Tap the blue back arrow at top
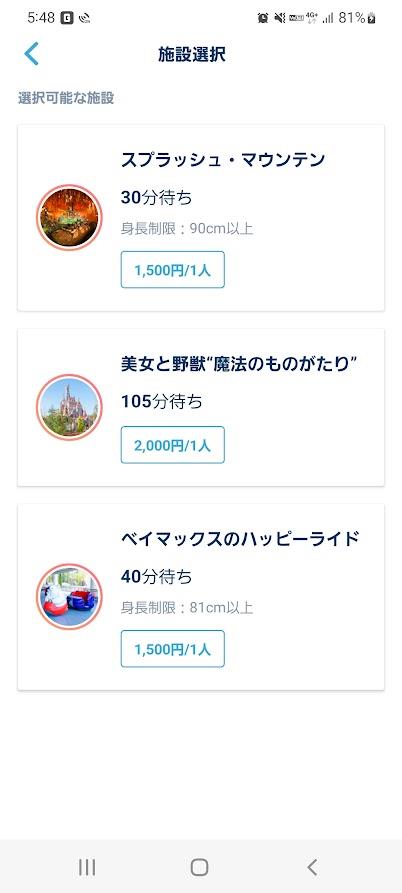402x893 pixels. (x=31, y=54)
